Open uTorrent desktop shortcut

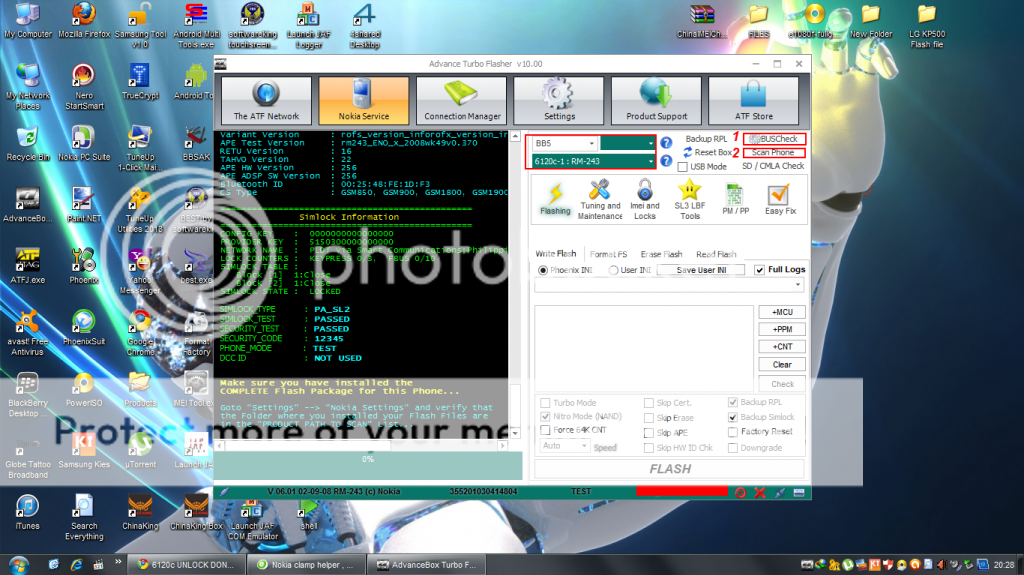[140, 450]
